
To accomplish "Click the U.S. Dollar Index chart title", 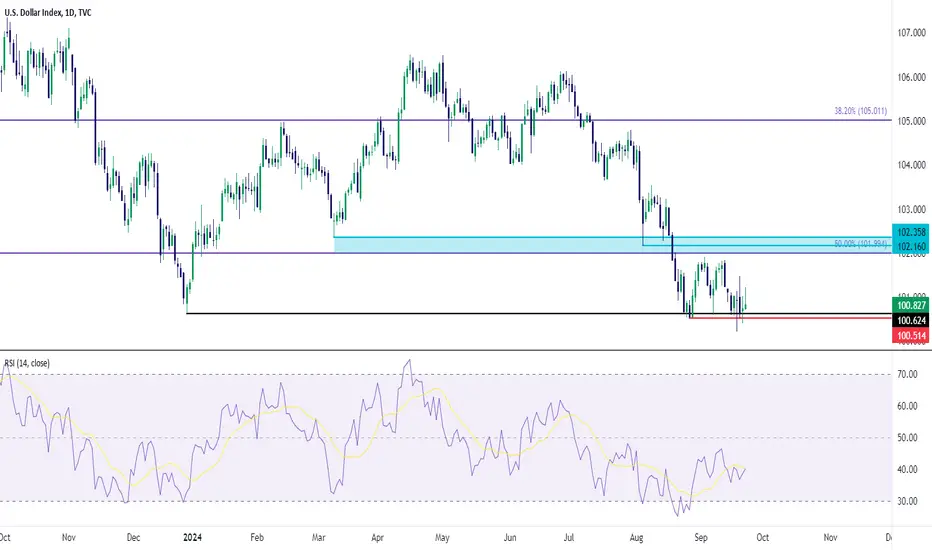I will coord(48,12).
